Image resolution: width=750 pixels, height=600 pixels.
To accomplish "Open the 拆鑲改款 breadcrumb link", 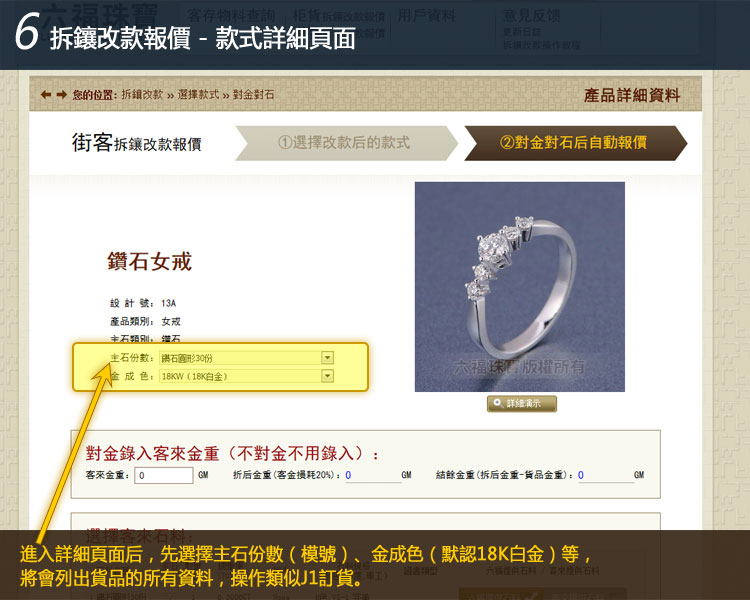I will (x=142, y=95).
